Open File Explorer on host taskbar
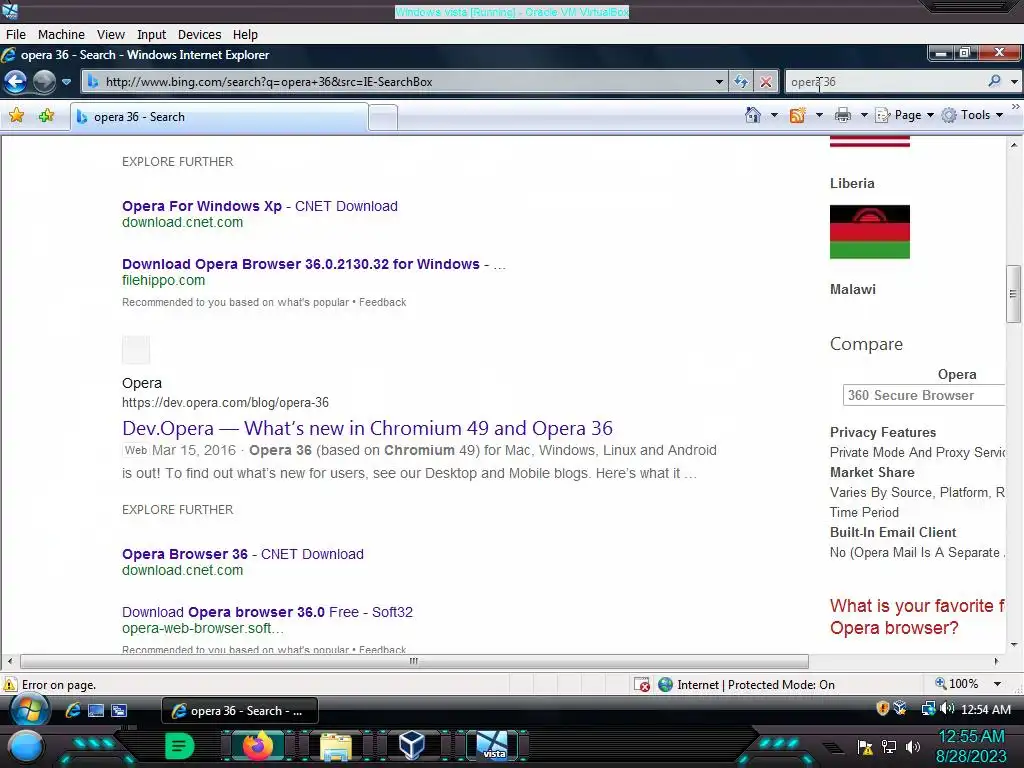Screen dimensions: 1024x768 (x=335, y=746)
